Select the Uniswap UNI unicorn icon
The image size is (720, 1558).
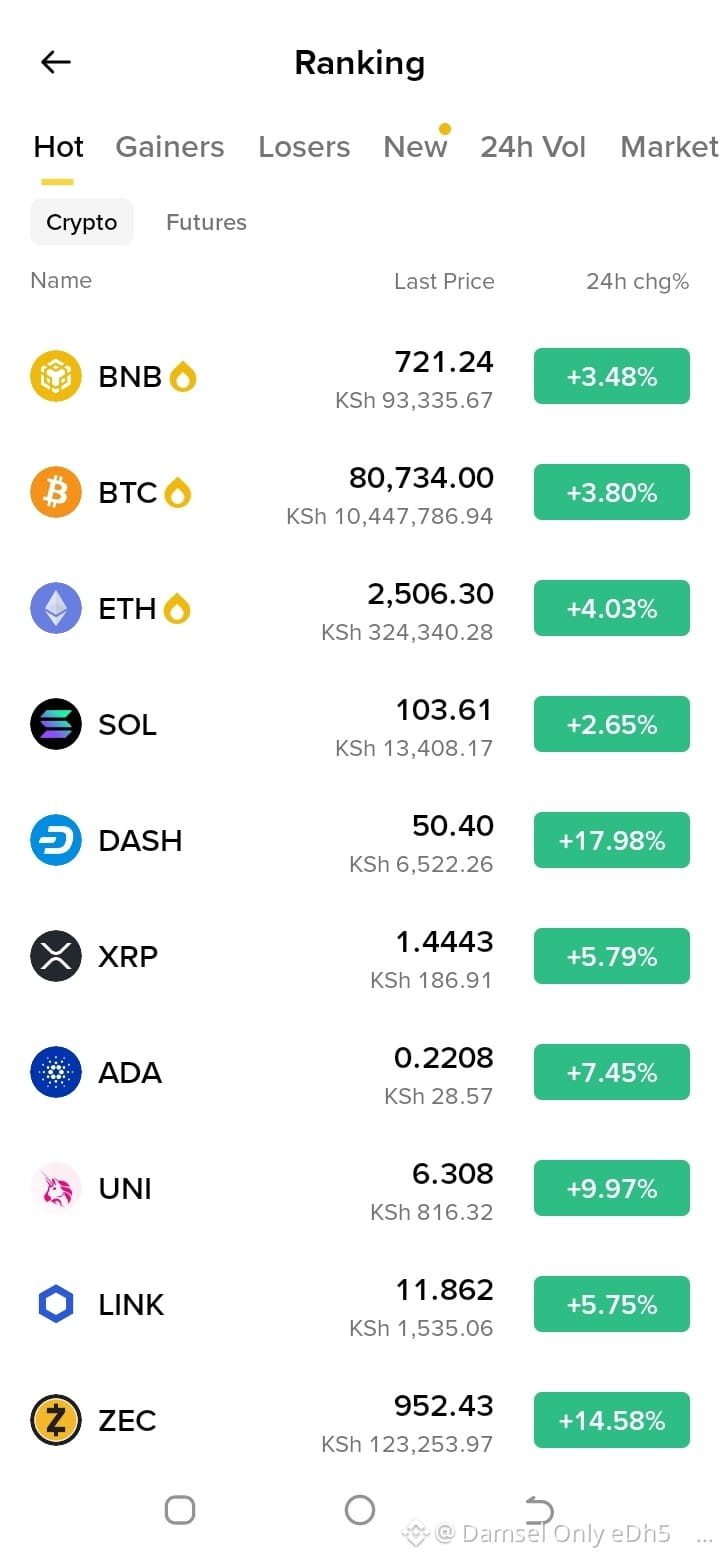pyautogui.click(x=56, y=1188)
